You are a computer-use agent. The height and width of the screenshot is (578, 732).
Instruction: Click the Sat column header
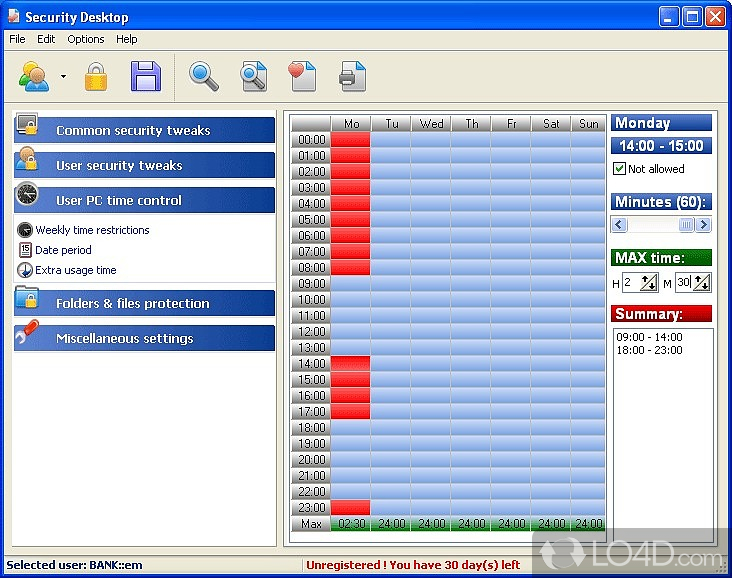[550, 124]
